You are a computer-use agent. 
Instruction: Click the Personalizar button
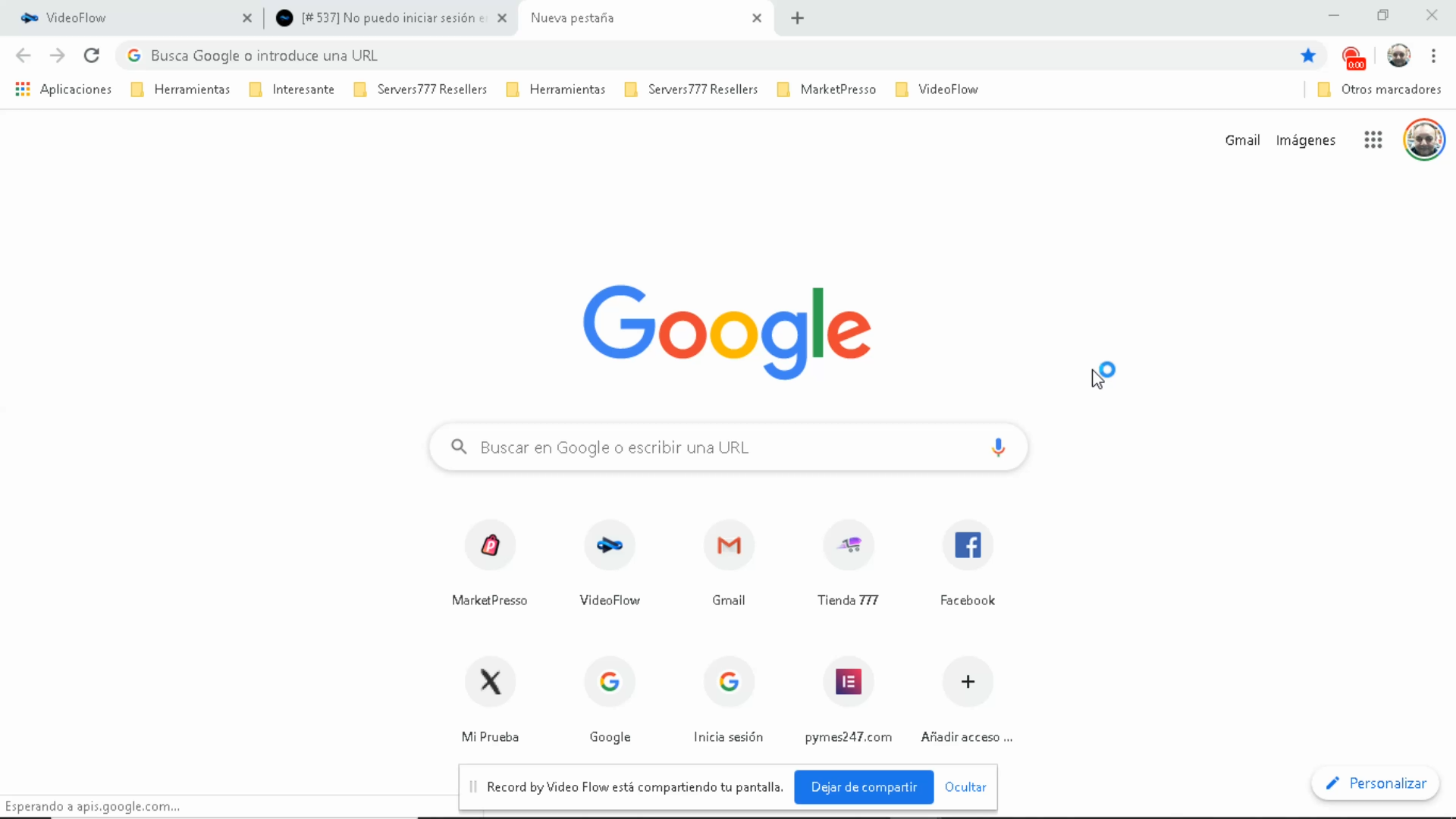(x=1376, y=783)
